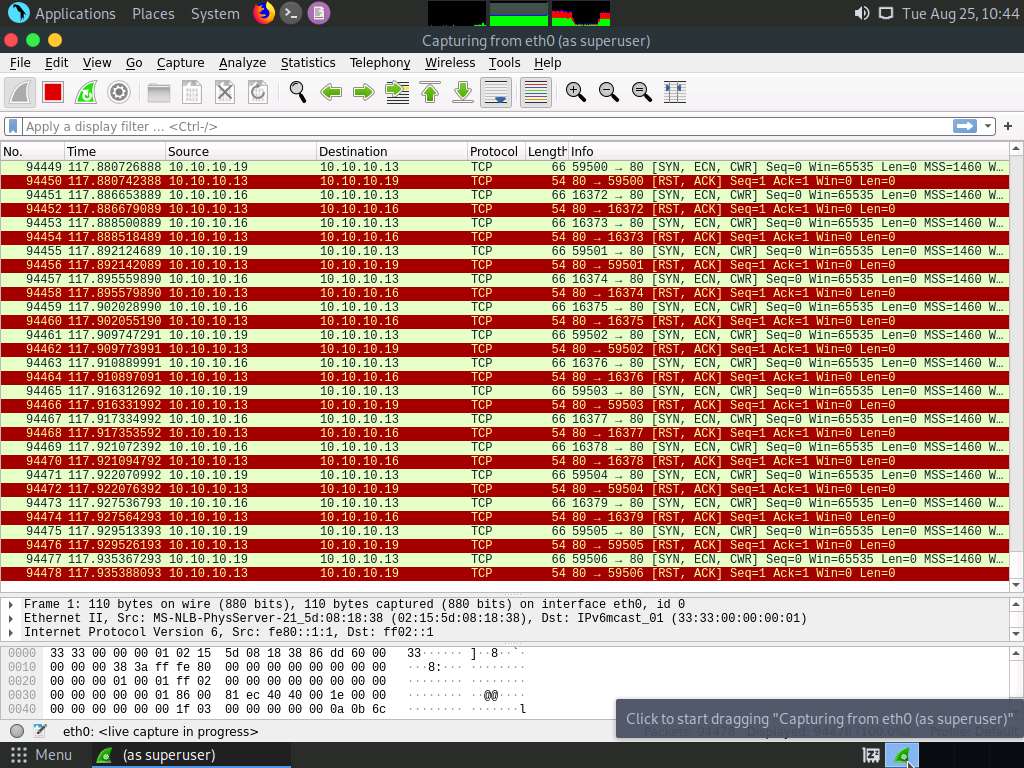Zoom out of packet text

click(x=609, y=92)
